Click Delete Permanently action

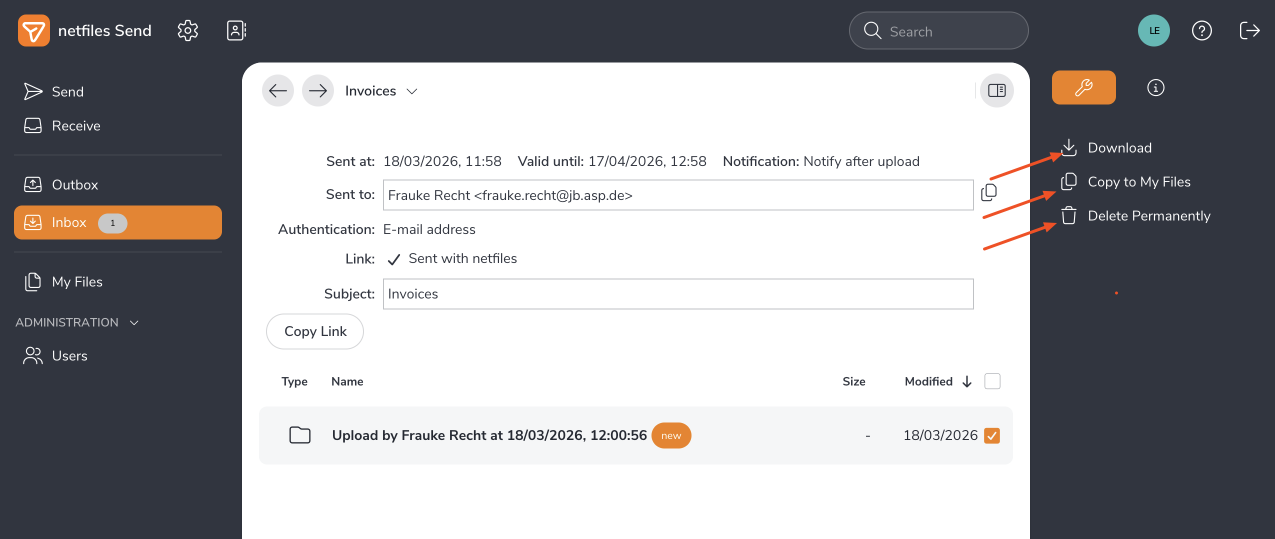pyautogui.click(x=1148, y=216)
